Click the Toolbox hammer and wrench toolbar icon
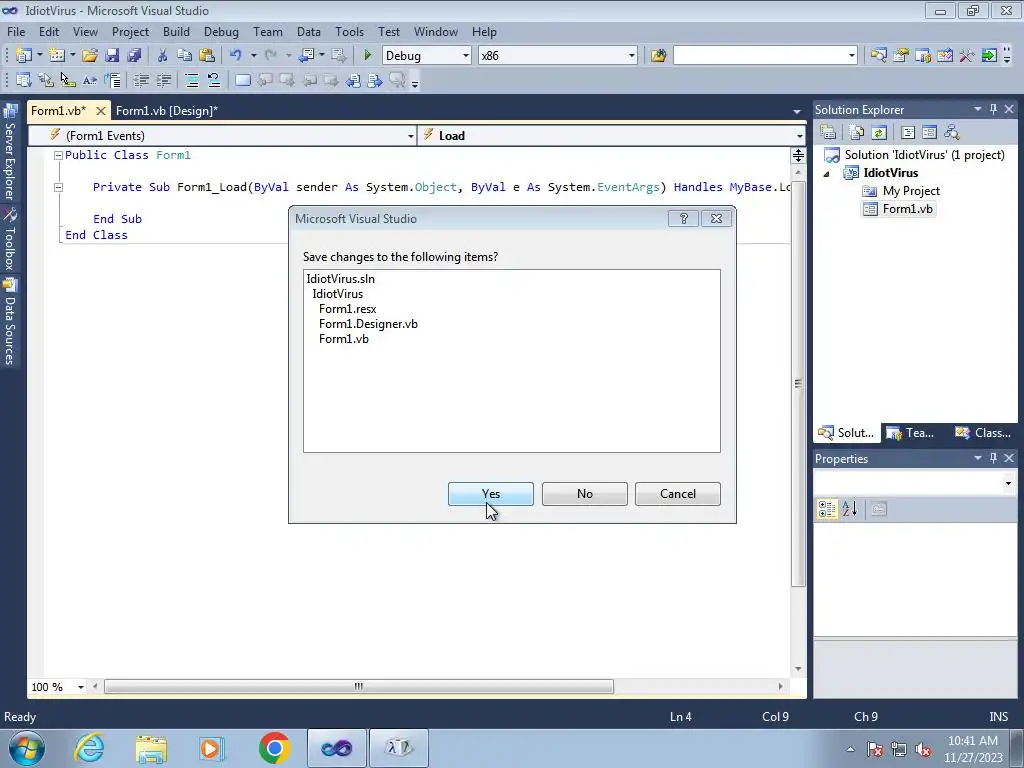1024x768 pixels. coord(967,56)
